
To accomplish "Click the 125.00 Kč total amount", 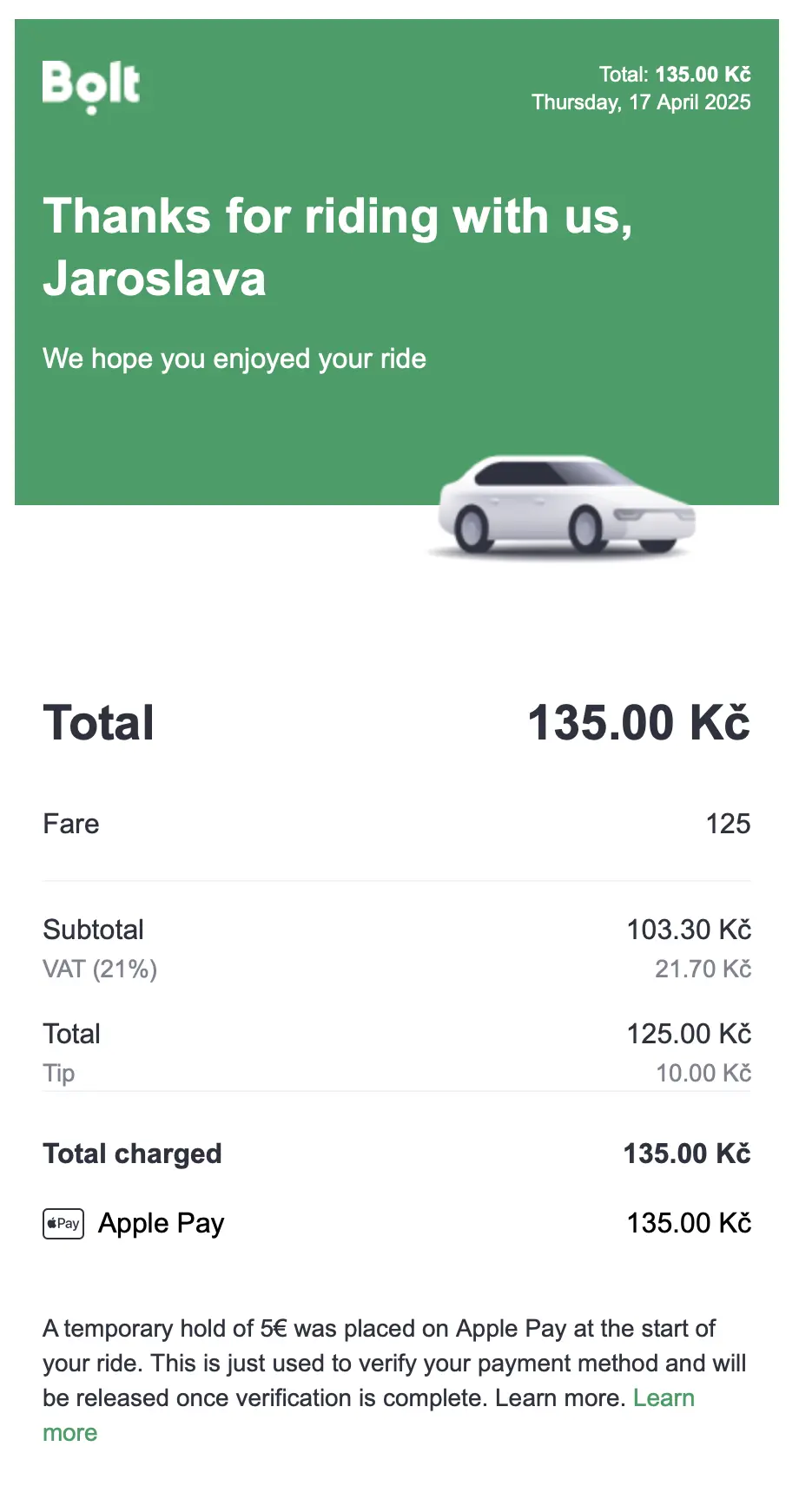I will [689, 1034].
